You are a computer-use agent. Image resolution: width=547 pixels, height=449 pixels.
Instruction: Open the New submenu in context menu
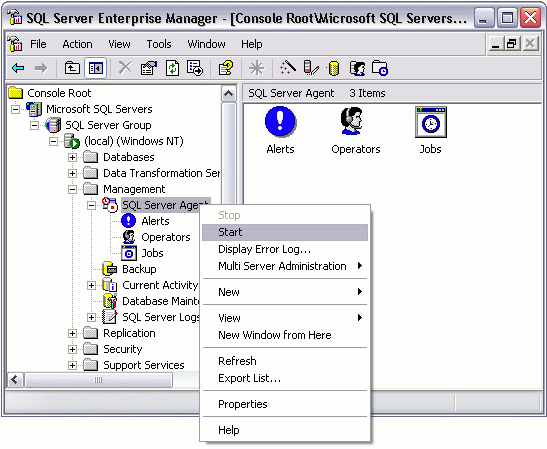coord(285,292)
